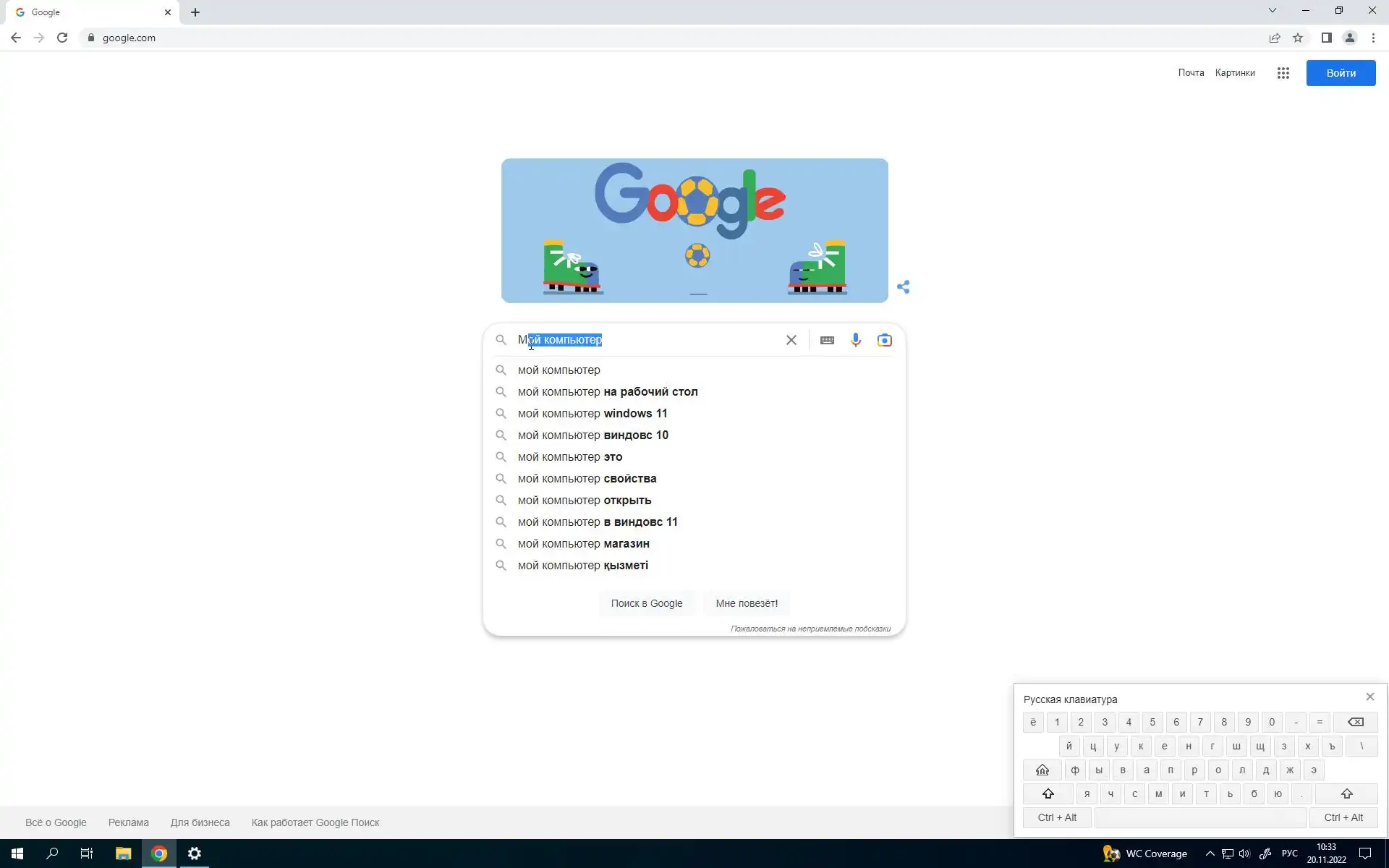Screen dimensions: 1389x868
Task: Open search by image camera icon
Action: (x=884, y=340)
